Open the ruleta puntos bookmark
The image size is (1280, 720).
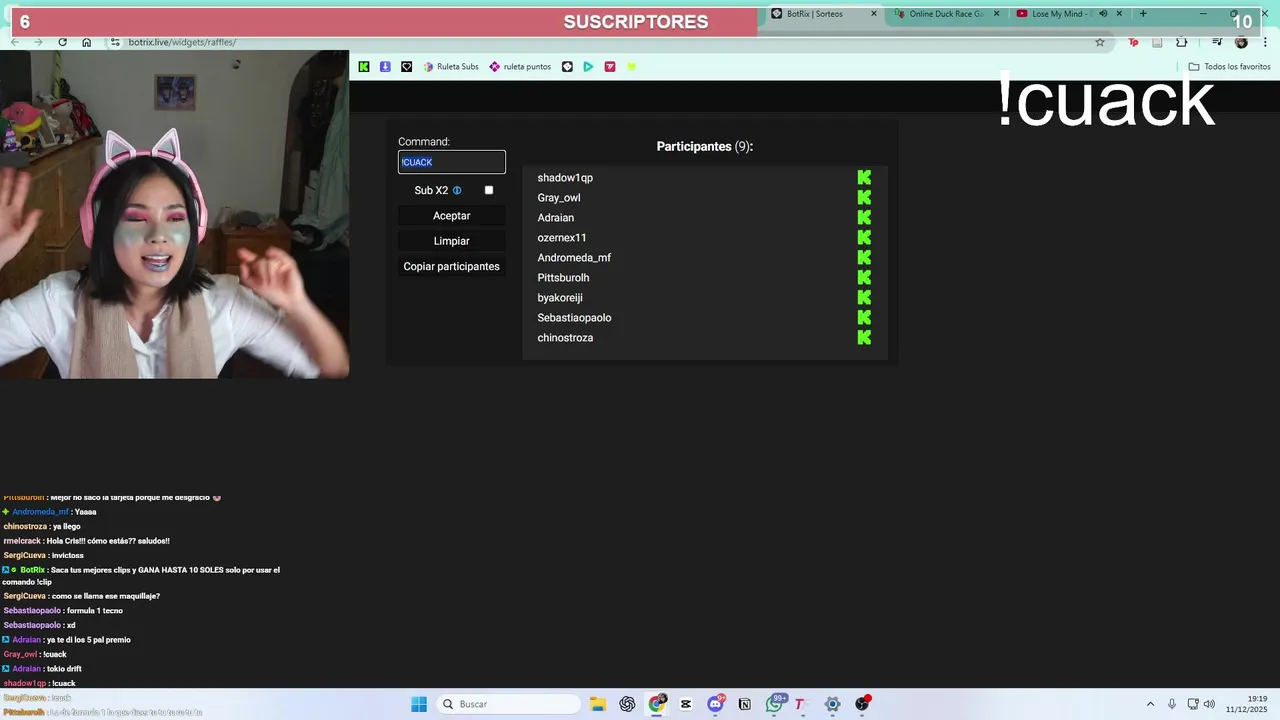click(x=520, y=67)
